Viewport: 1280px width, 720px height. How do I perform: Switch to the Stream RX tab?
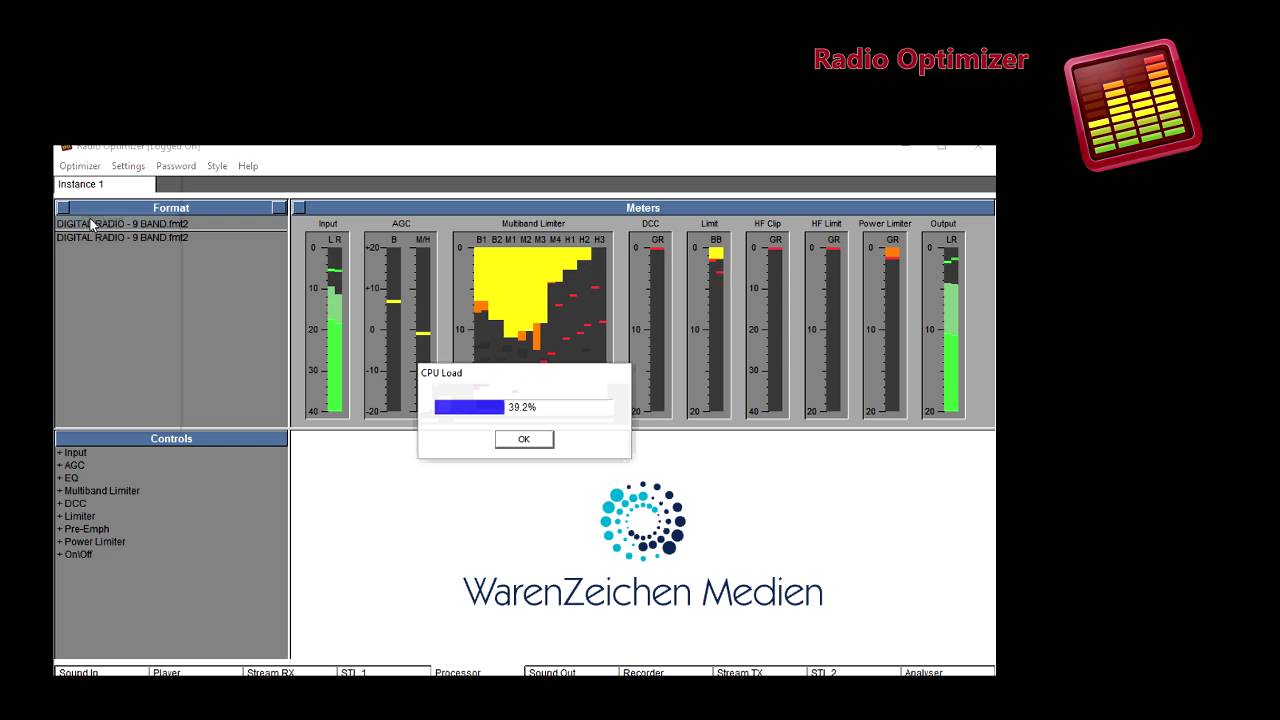tap(289, 671)
